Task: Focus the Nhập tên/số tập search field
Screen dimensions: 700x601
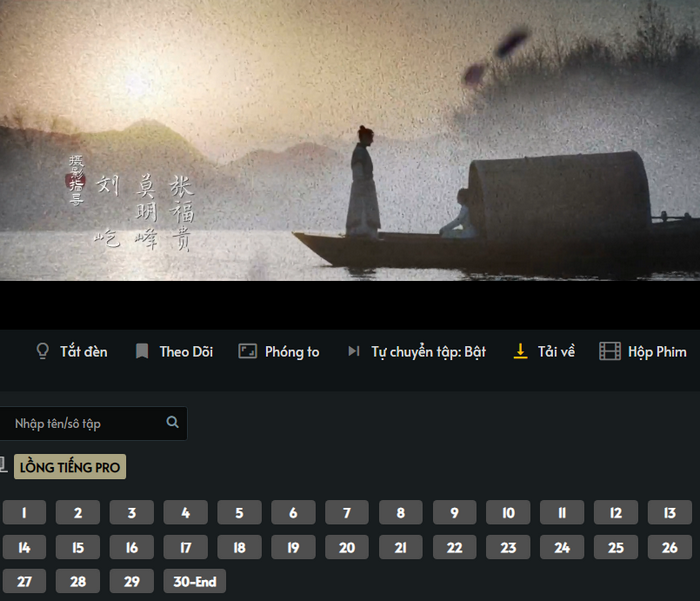Action: pyautogui.click(x=93, y=423)
